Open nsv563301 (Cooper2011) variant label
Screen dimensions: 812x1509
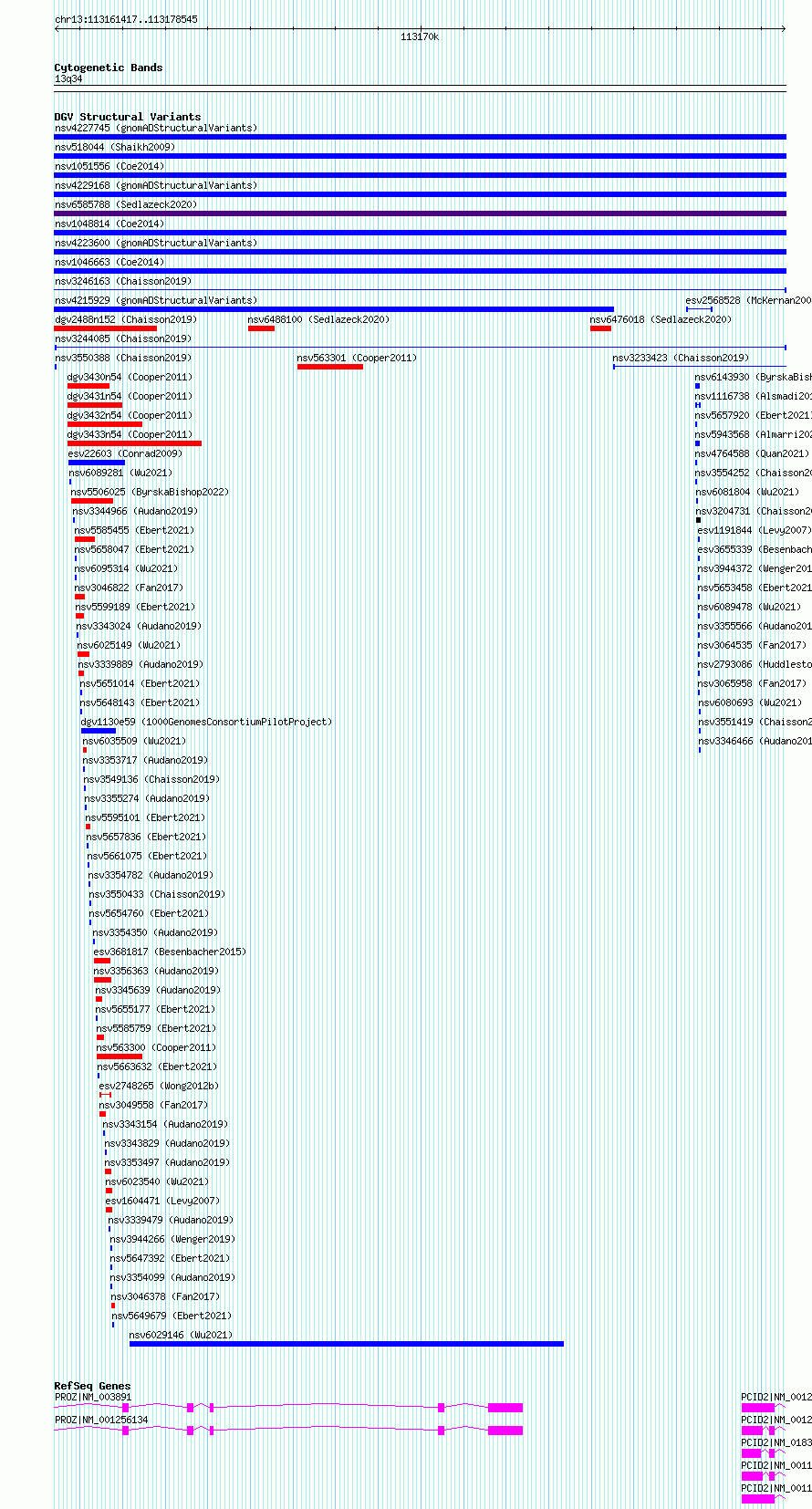click(357, 358)
